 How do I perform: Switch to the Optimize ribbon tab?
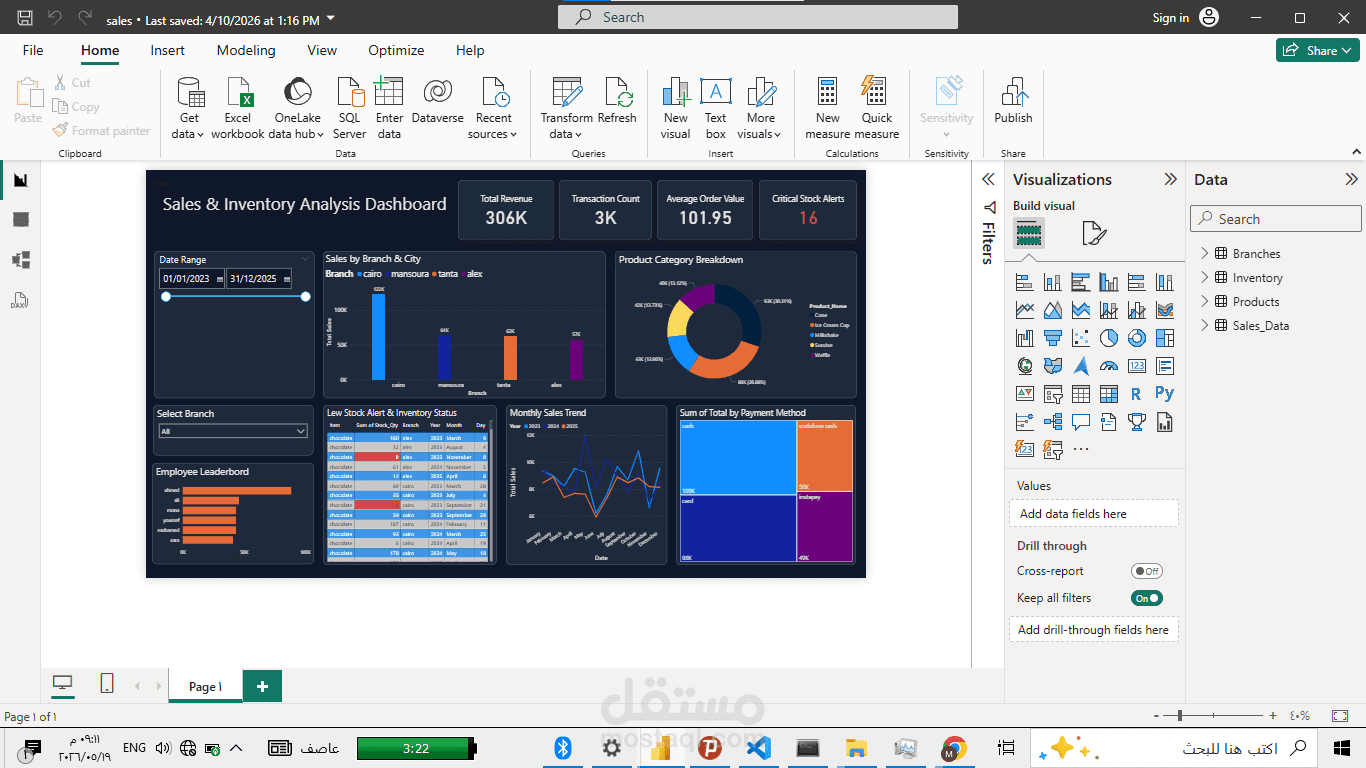pyautogui.click(x=396, y=50)
